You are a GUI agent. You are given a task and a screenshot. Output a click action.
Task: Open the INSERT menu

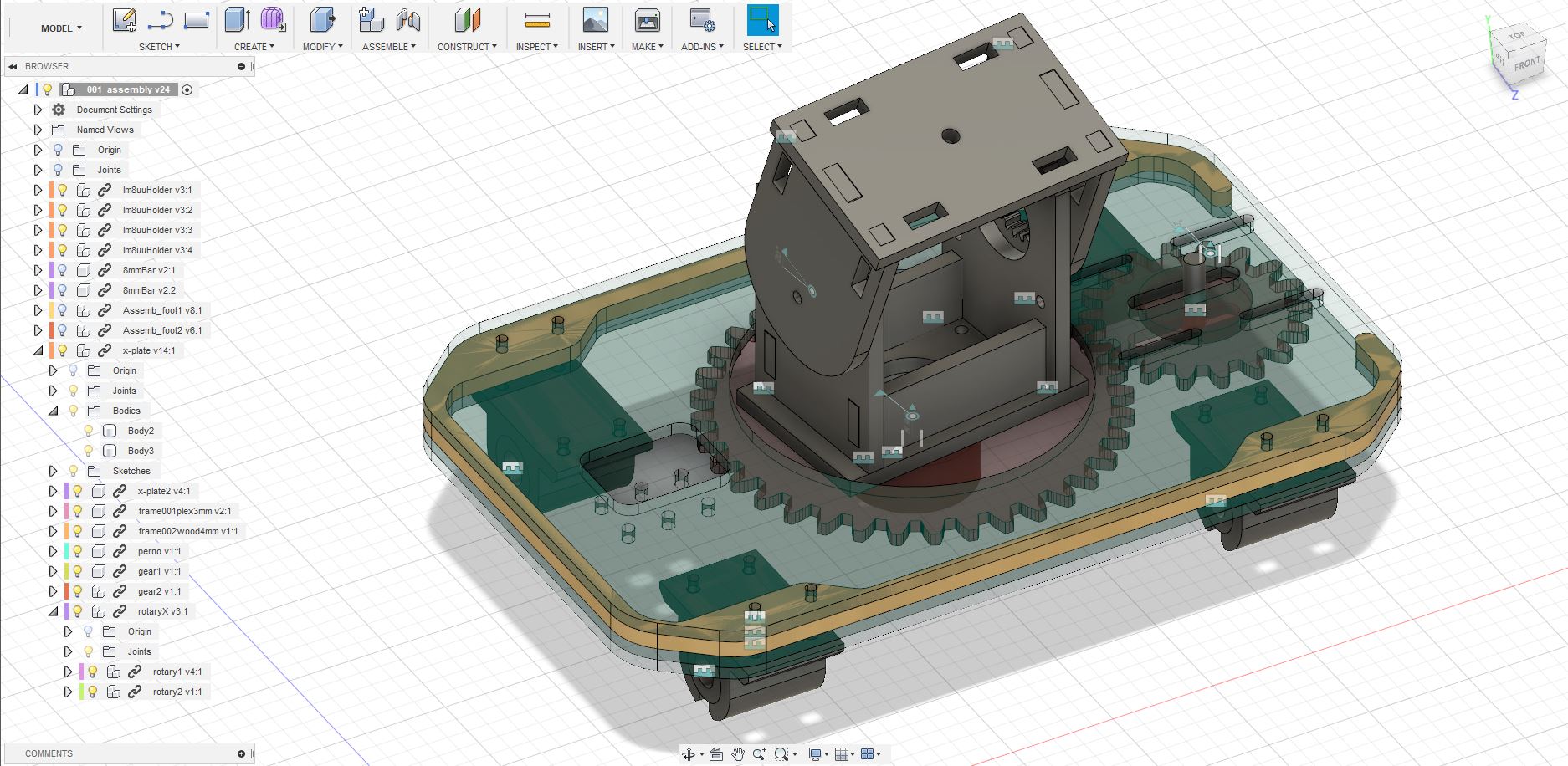click(597, 47)
